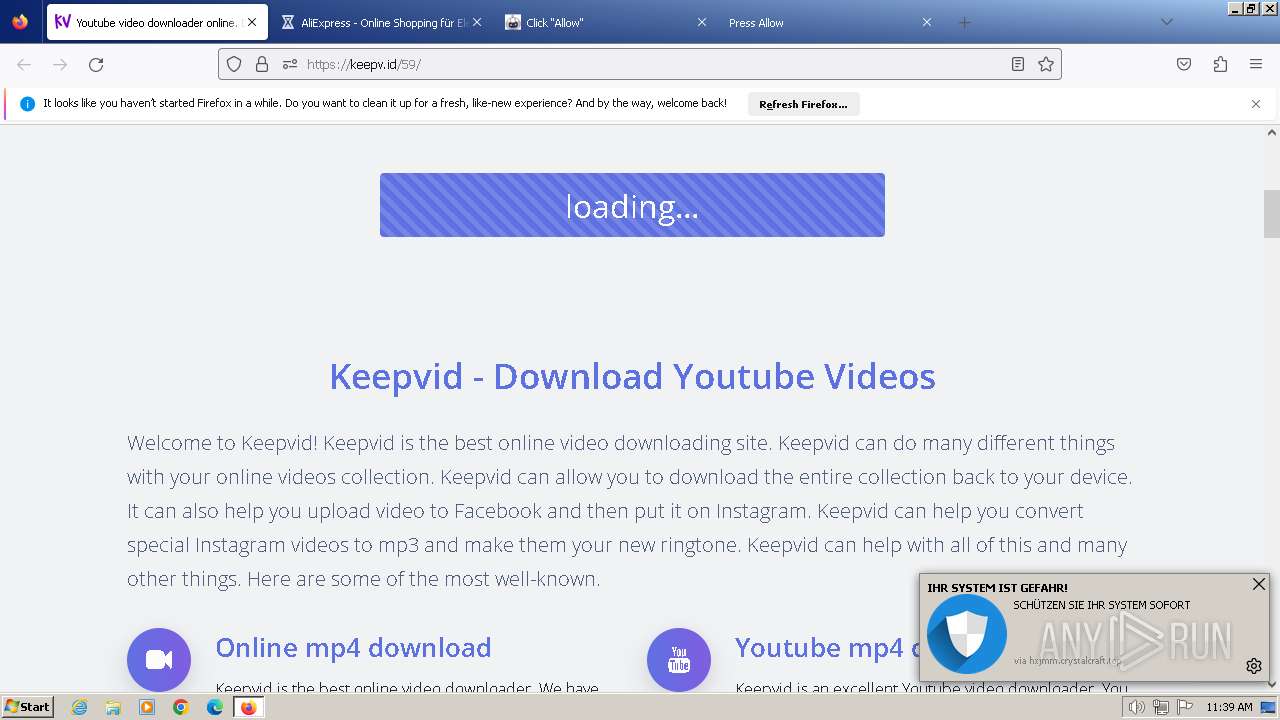Go back to the previous page

pos(24,64)
